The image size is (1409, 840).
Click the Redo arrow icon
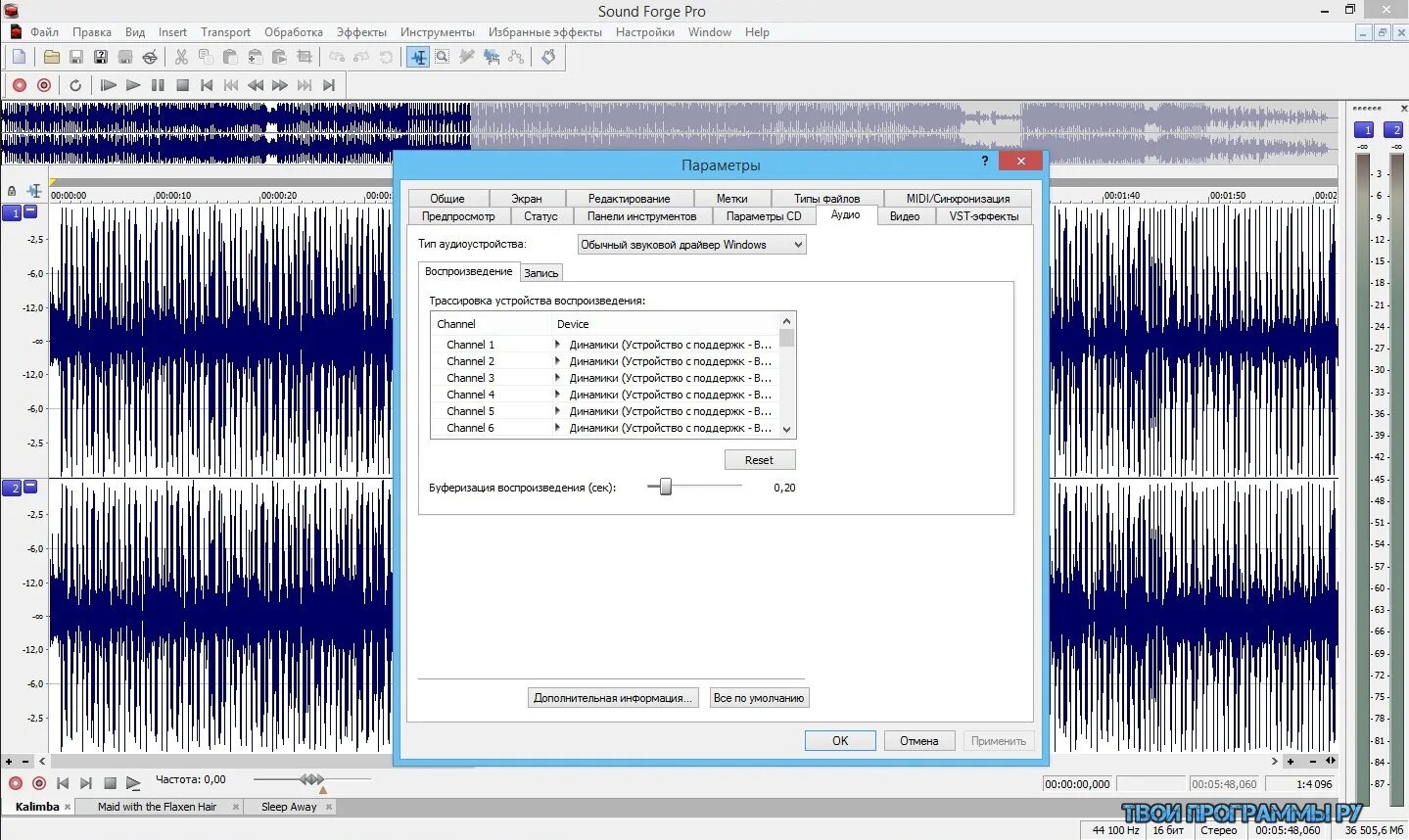click(361, 57)
